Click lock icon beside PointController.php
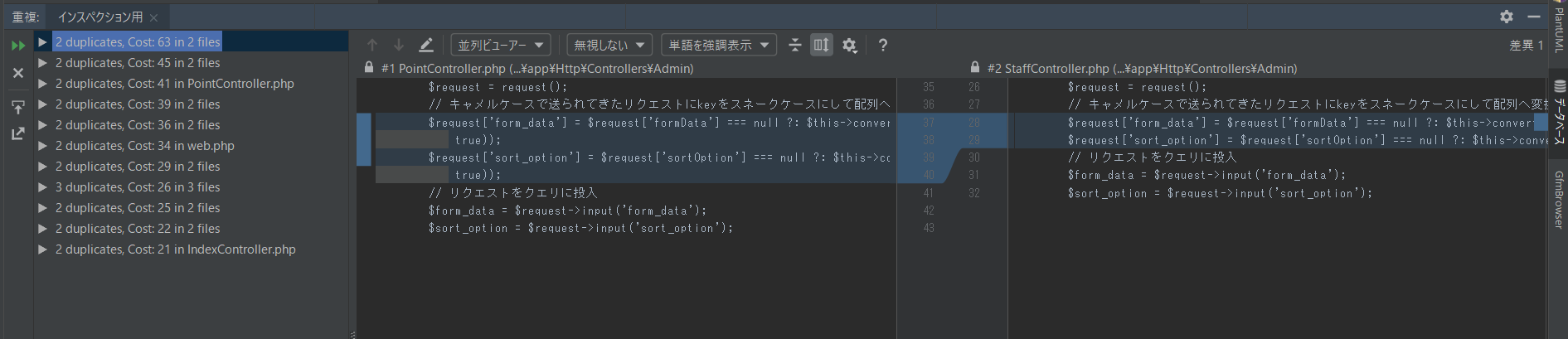Screen dimensions: 1568x339 coord(369,68)
